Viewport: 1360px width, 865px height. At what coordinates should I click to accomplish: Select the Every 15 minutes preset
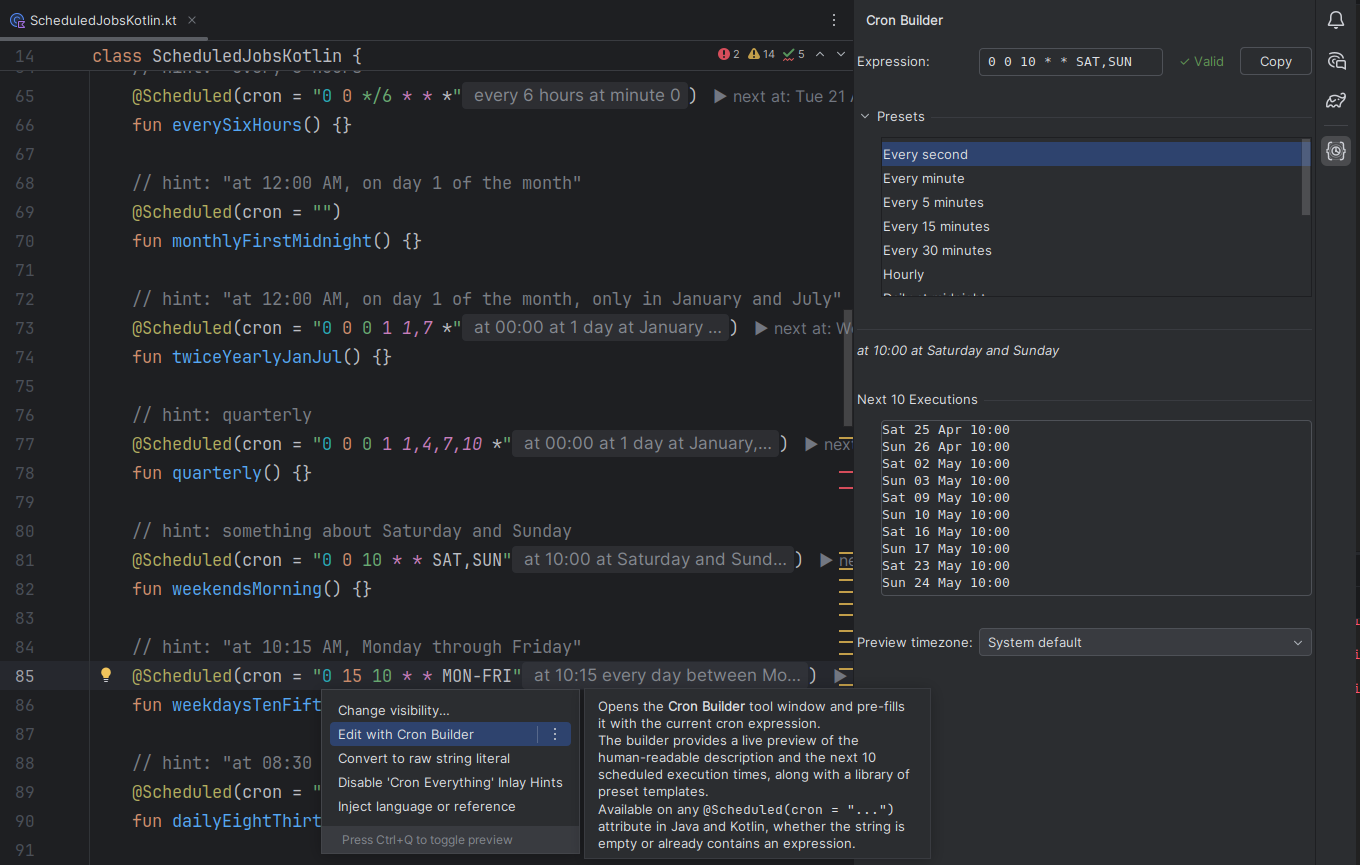[x=1091, y=226]
